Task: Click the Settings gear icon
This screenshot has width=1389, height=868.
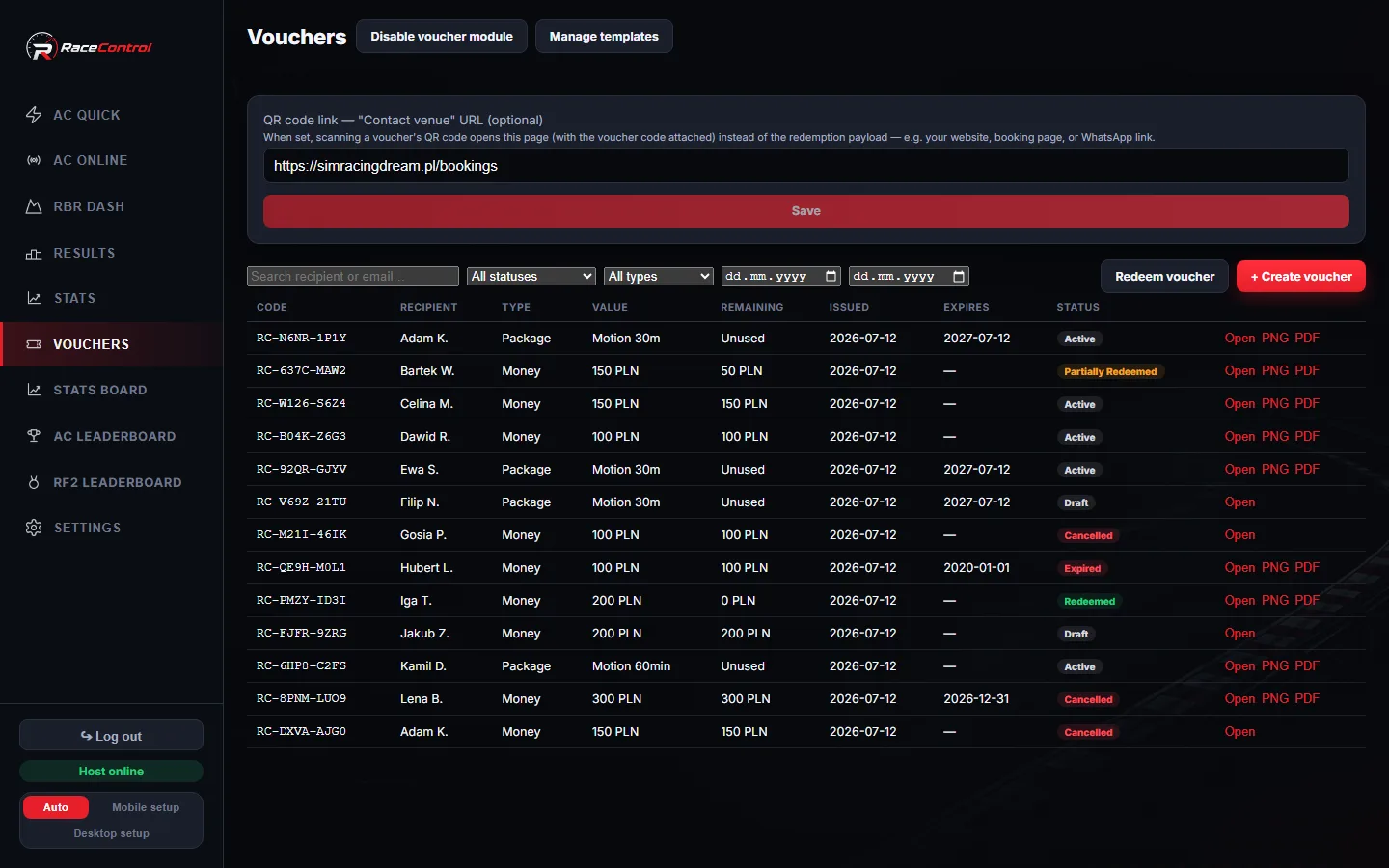Action: pyautogui.click(x=34, y=528)
